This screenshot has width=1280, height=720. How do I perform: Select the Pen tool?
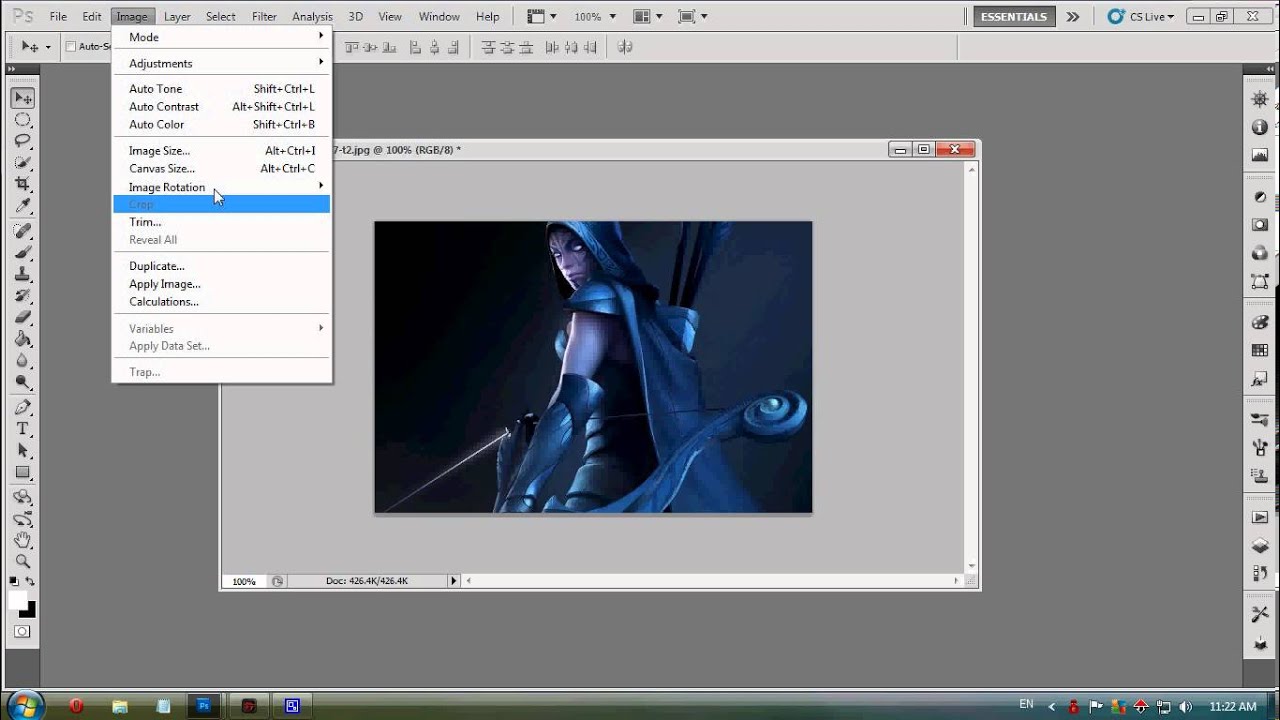(22, 407)
